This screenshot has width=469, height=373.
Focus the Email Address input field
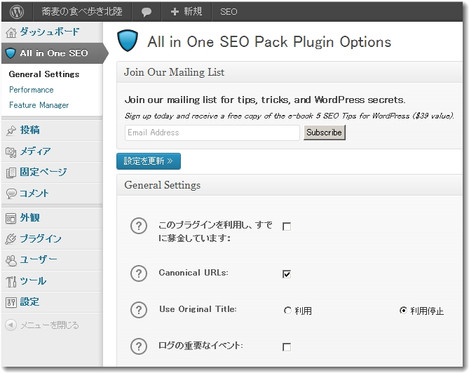212,133
